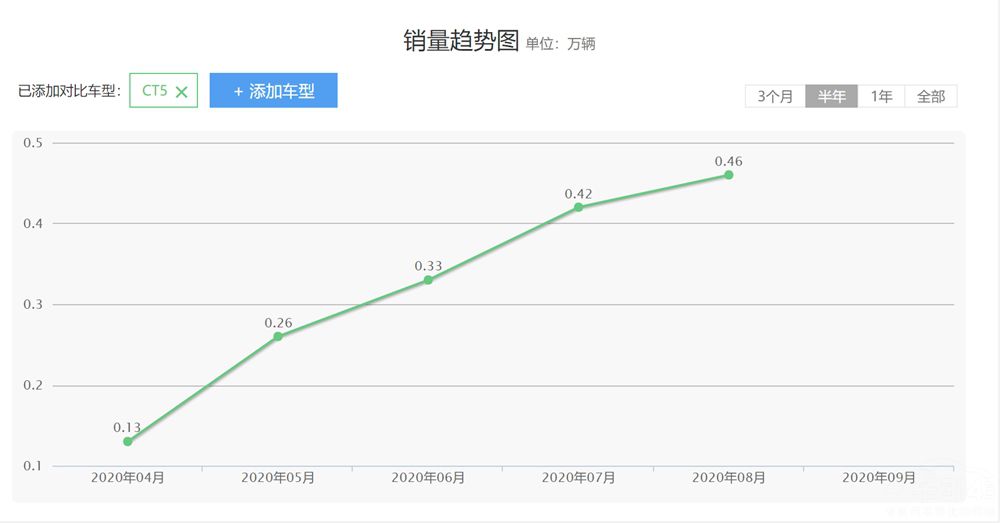
Task: Click the 0.33 green data point
Action: click(x=428, y=280)
